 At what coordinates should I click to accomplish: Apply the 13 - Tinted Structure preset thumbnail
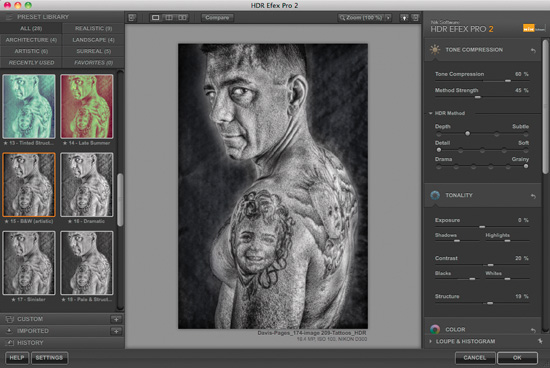29,106
